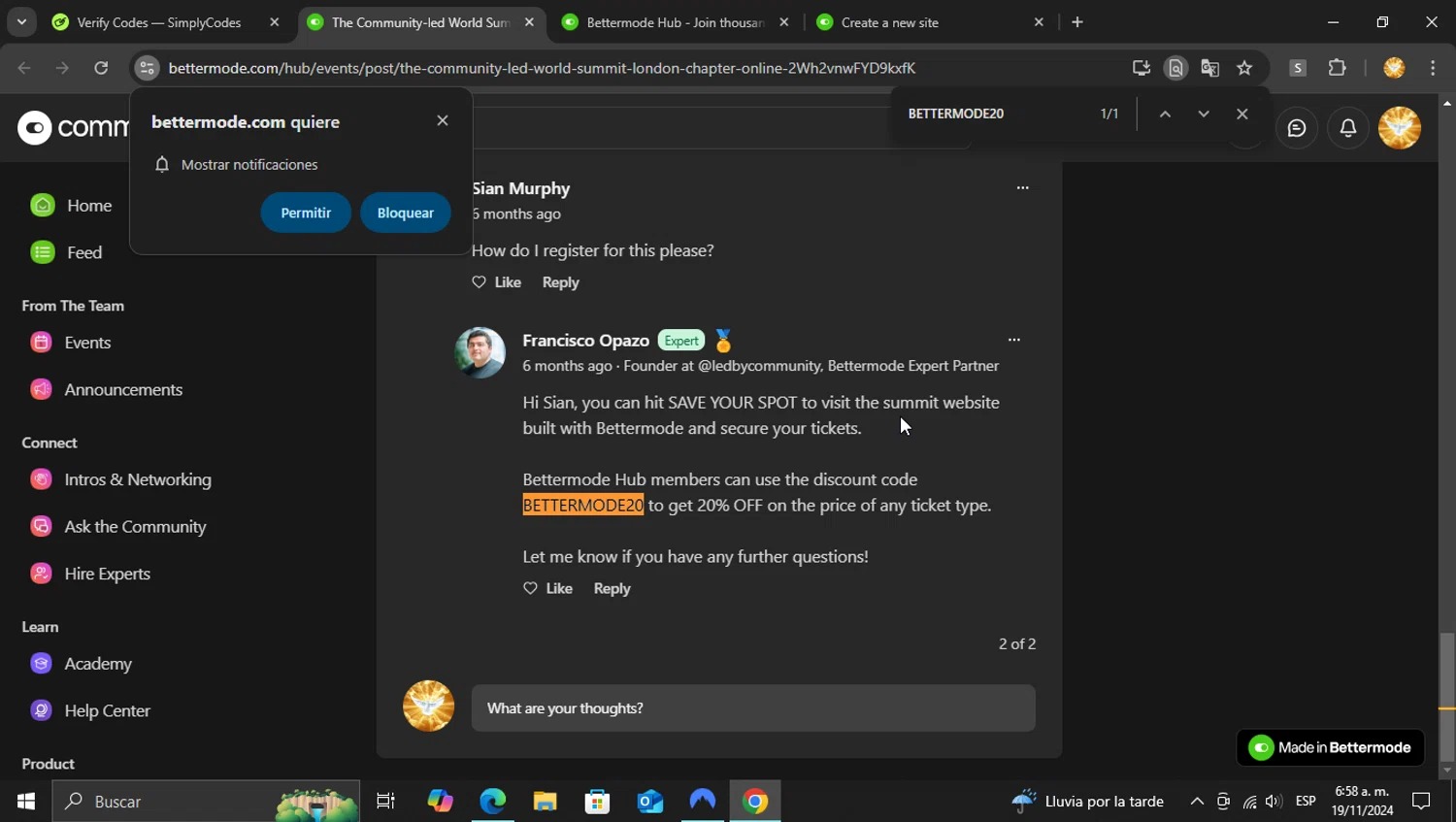The width and height of the screenshot is (1456, 822).
Task: Go to previous find match
Action: click(x=1165, y=114)
